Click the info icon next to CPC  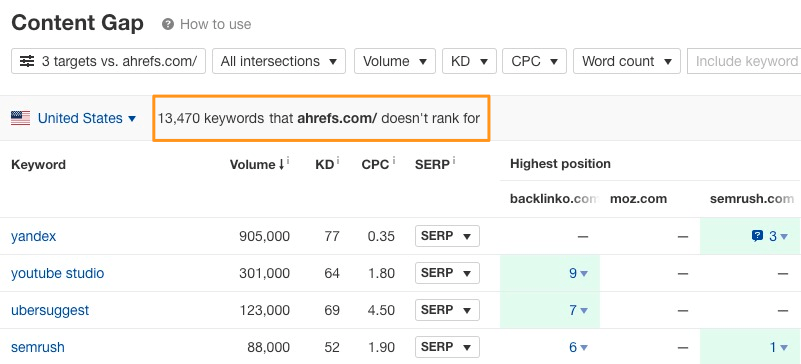[393, 161]
